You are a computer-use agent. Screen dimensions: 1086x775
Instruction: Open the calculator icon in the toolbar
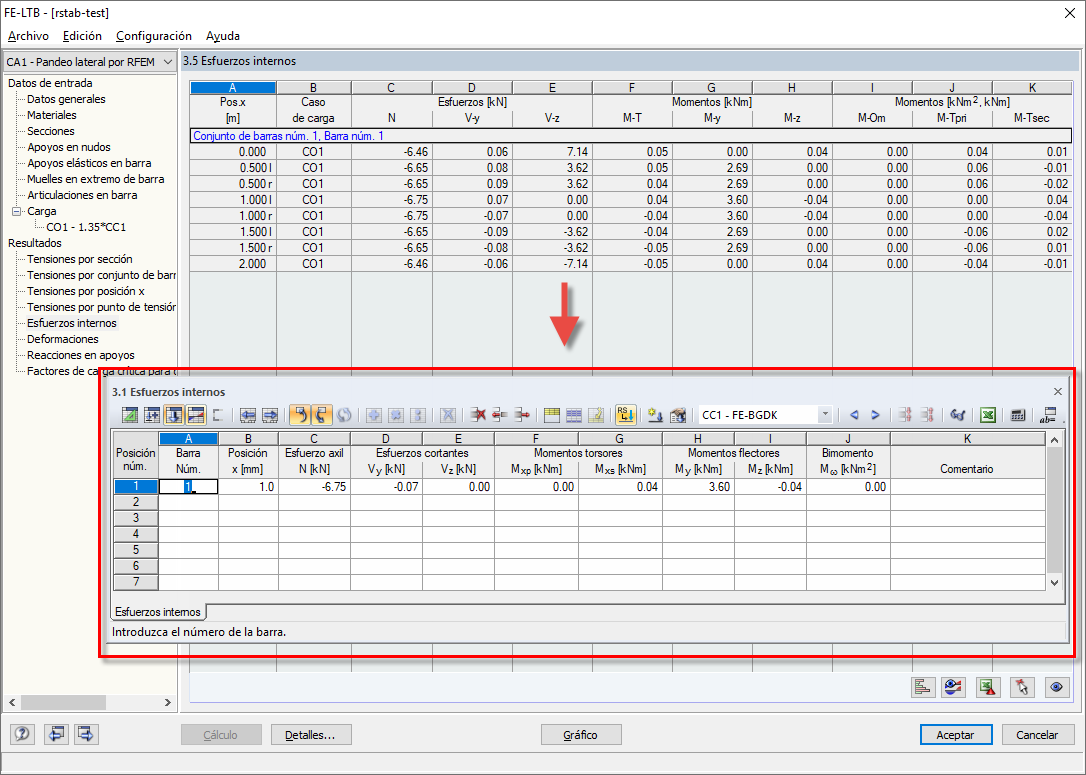[x=1017, y=414]
